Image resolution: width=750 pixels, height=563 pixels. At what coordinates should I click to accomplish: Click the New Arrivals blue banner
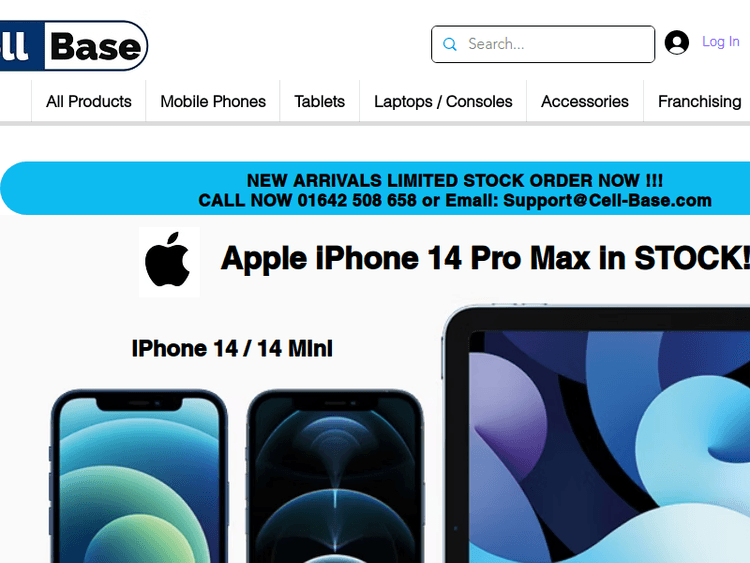375,188
